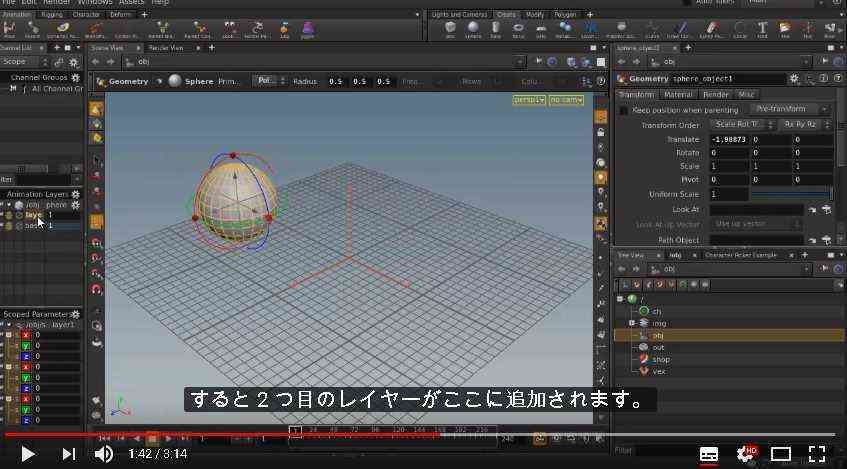Open the Scale Rot Trans order dropdown
Screen dimensions: 847x469
coord(743,124)
